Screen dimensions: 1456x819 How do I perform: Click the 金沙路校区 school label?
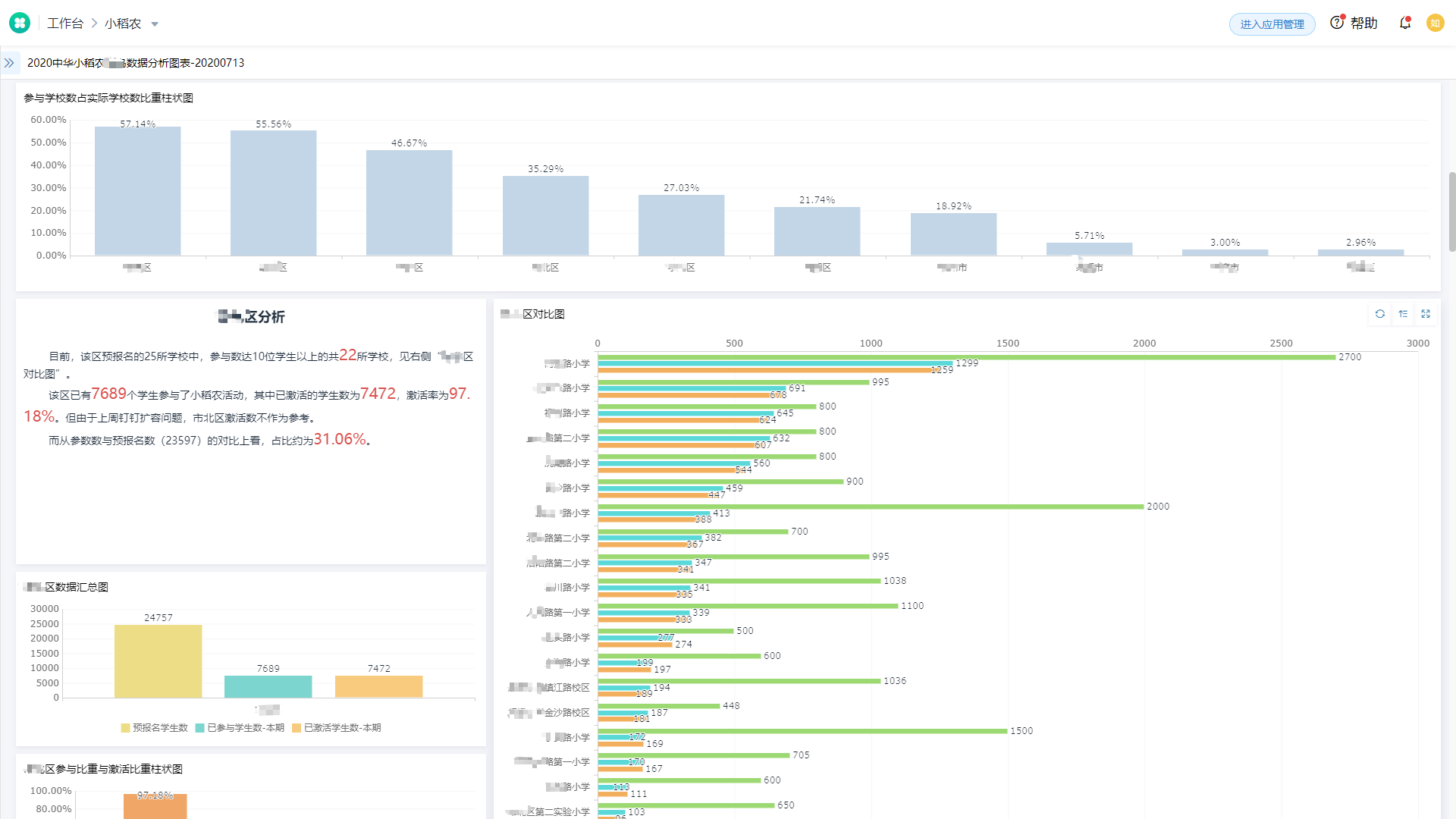(548, 712)
